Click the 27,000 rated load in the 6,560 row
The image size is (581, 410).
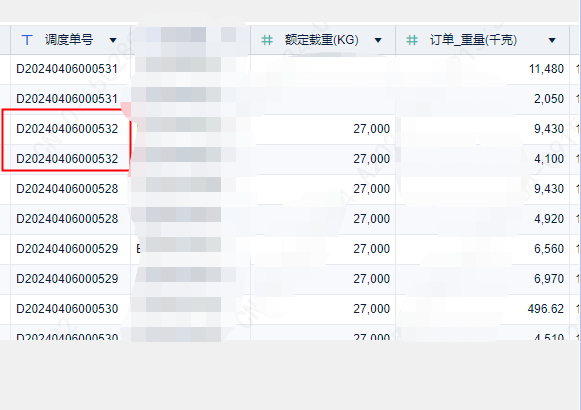click(x=372, y=249)
